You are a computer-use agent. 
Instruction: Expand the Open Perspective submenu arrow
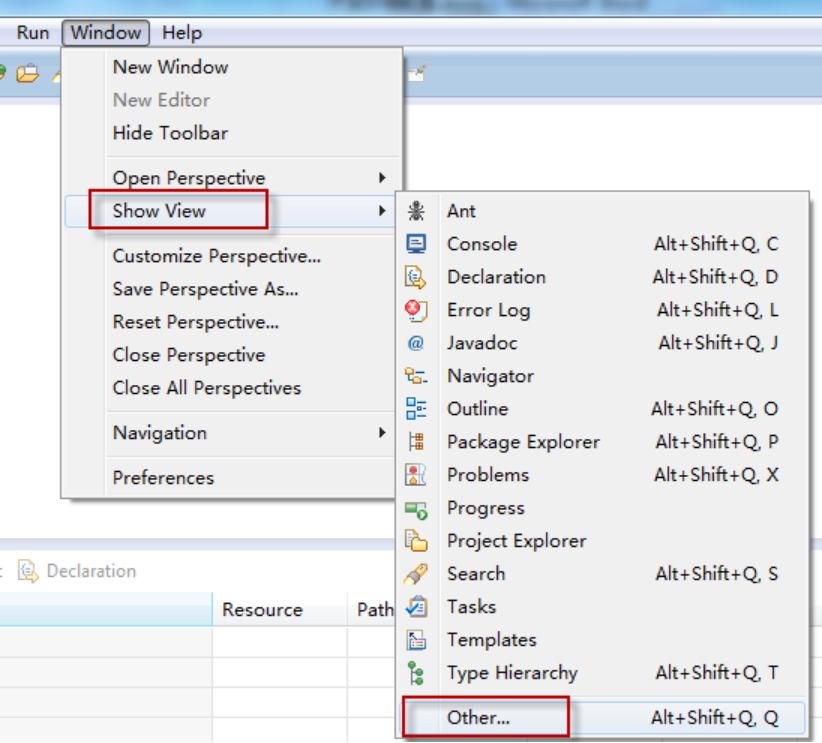pyautogui.click(x=382, y=178)
